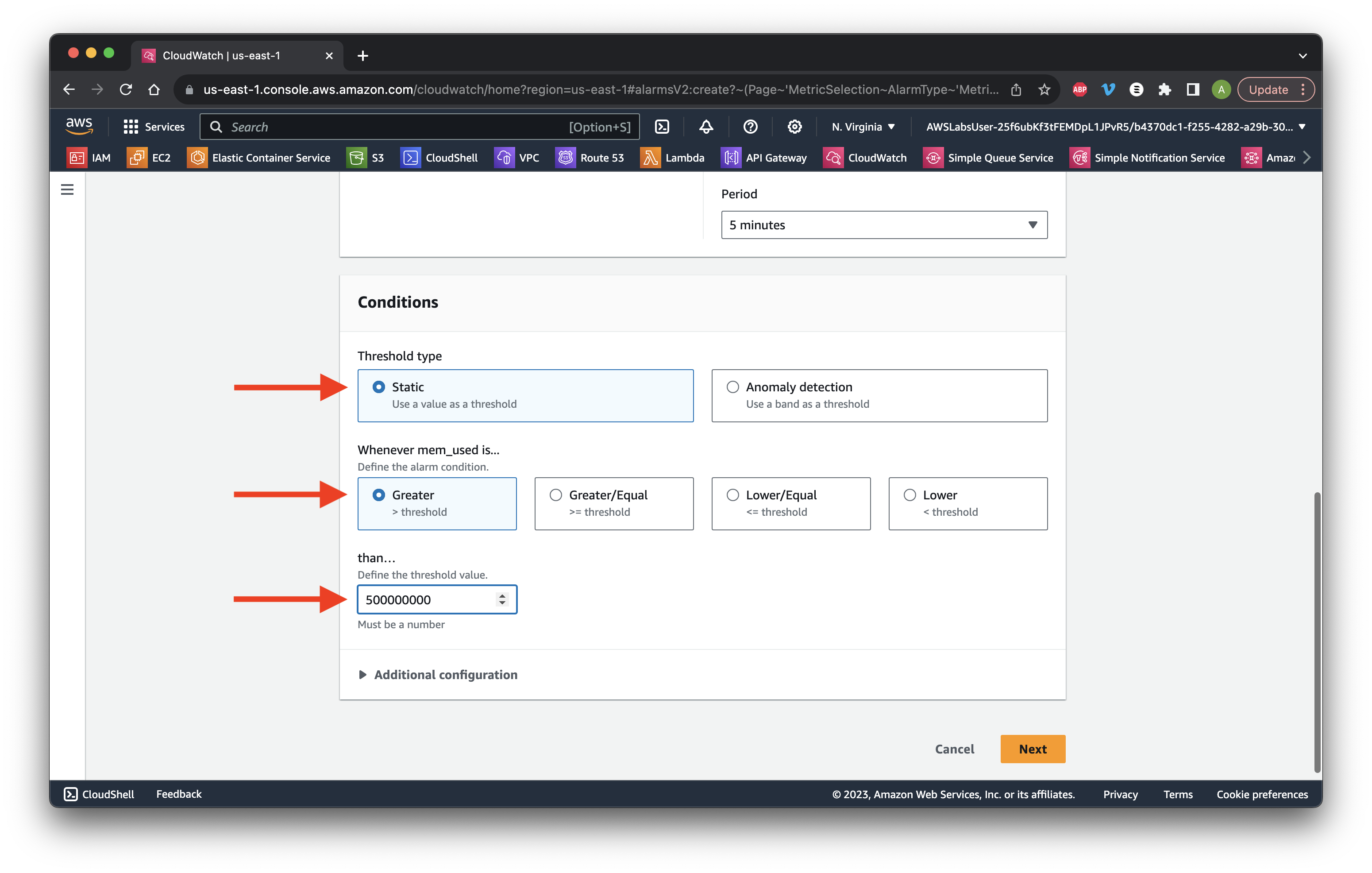This screenshot has width=1372, height=873.
Task: Focus the AWS search box
Action: coord(420,127)
